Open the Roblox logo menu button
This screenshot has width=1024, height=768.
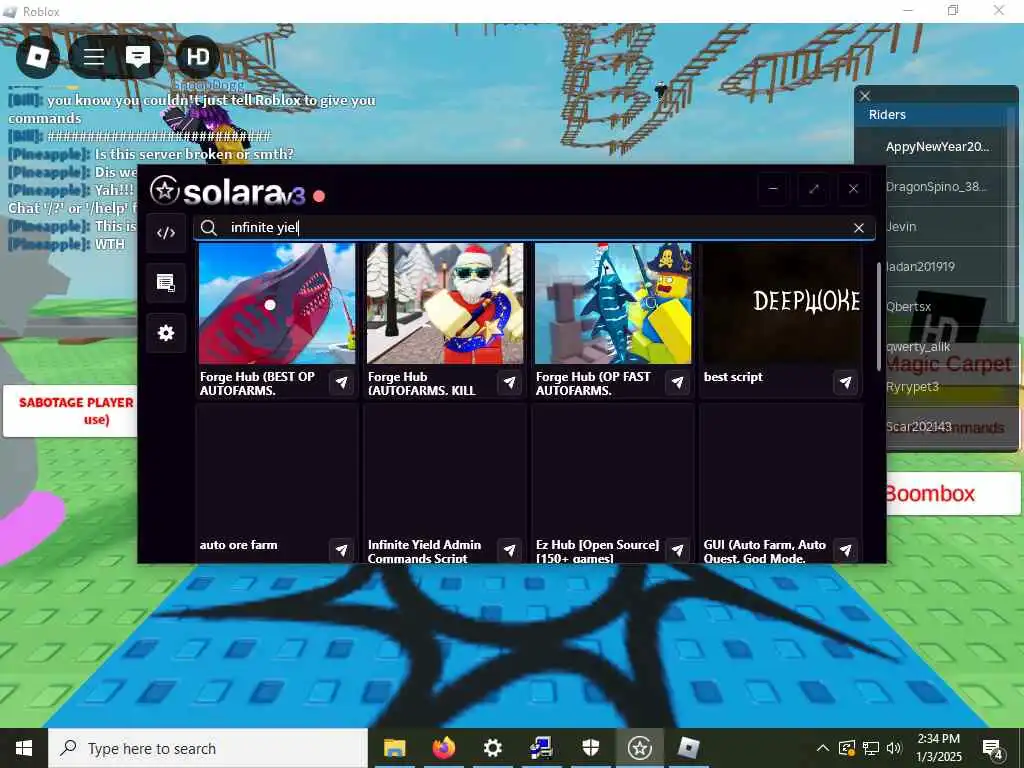click(37, 57)
